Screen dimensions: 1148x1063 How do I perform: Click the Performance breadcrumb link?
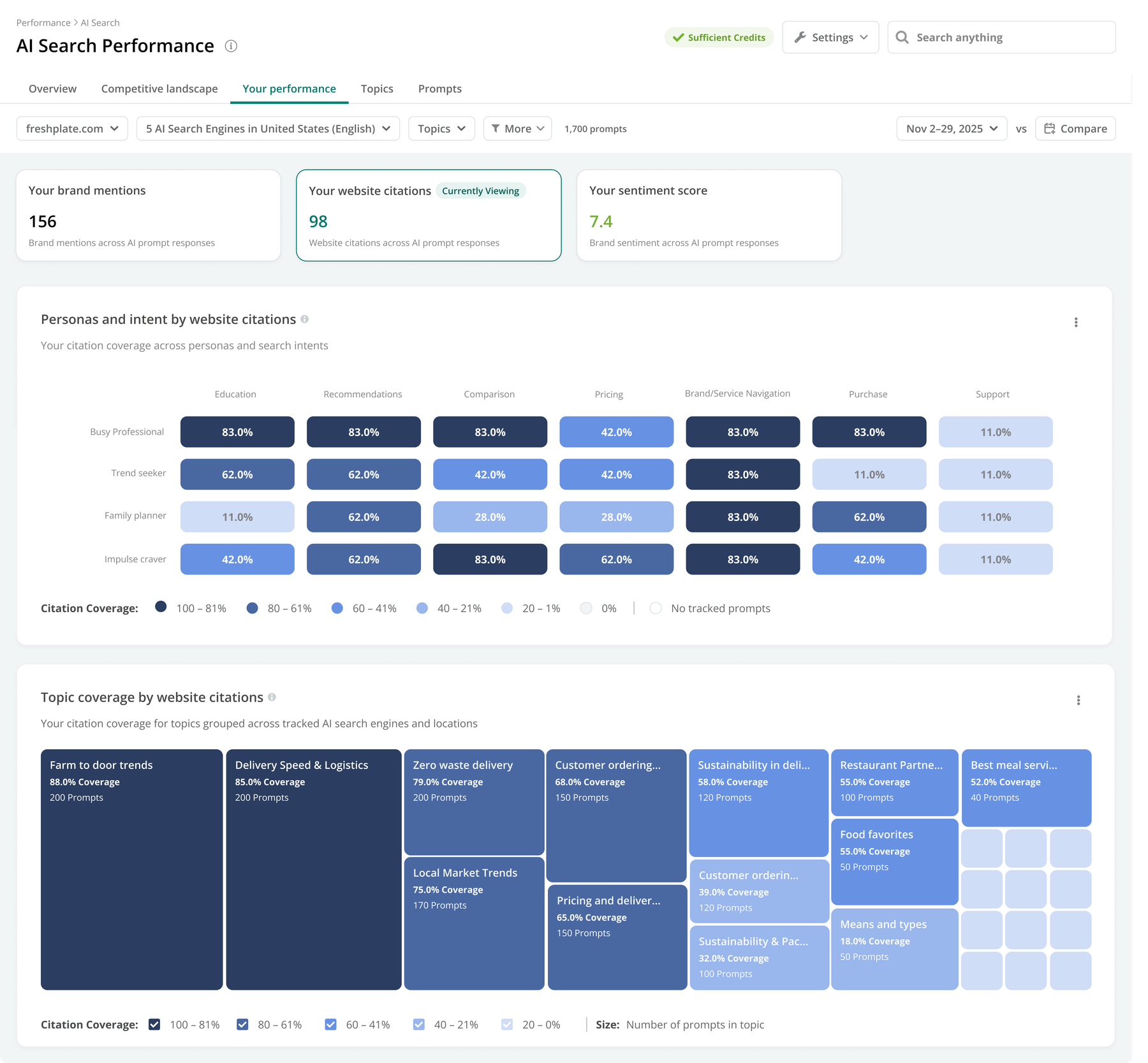[x=43, y=23]
